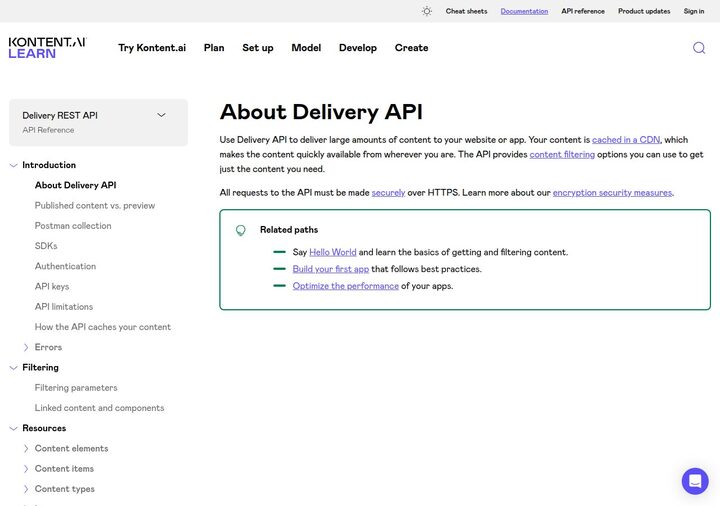This screenshot has height=506, width=720.
Task: Open Postman collection page
Action: click(x=73, y=226)
